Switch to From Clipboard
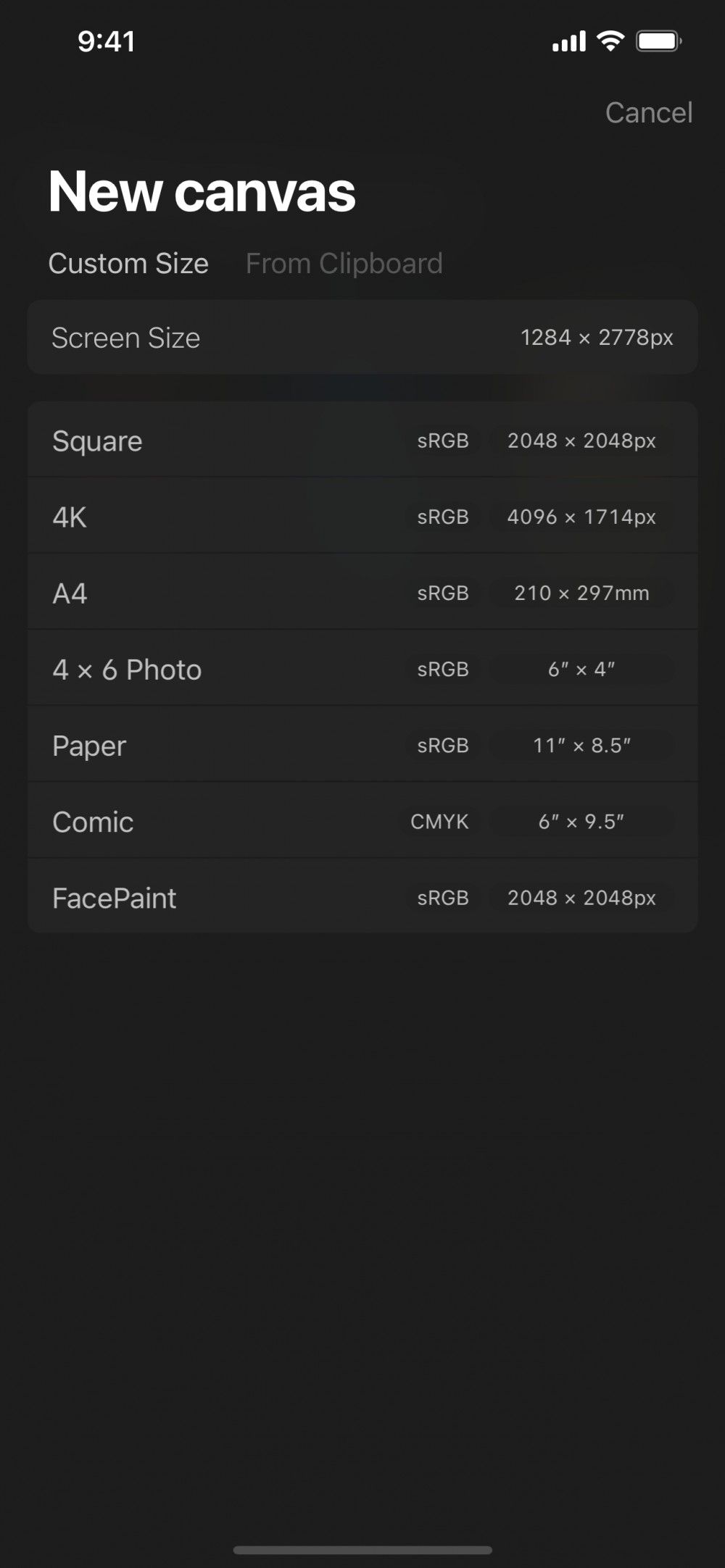This screenshot has height=1568, width=725. point(344,264)
